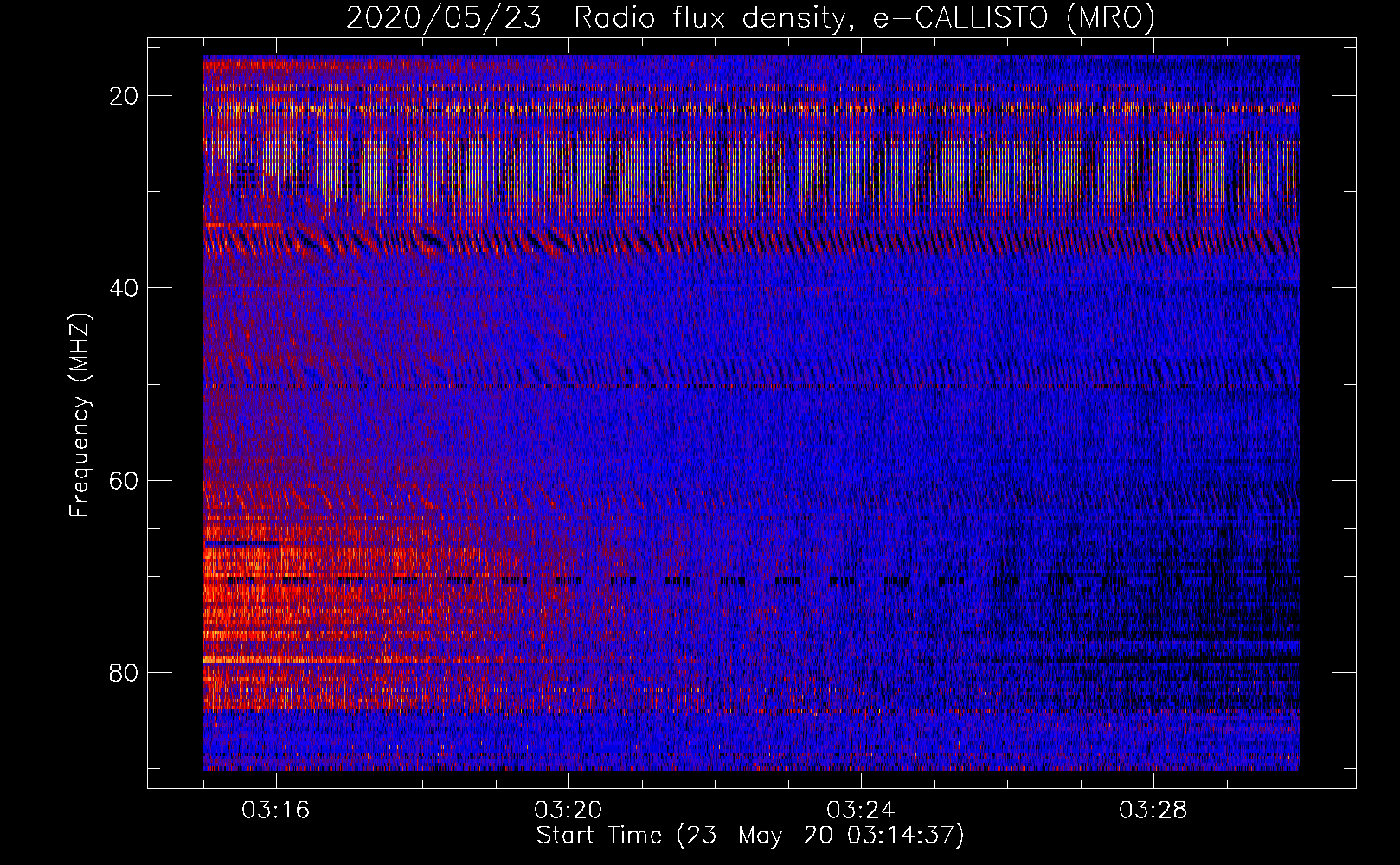Click the 20 frequency tick label

click(x=125, y=96)
